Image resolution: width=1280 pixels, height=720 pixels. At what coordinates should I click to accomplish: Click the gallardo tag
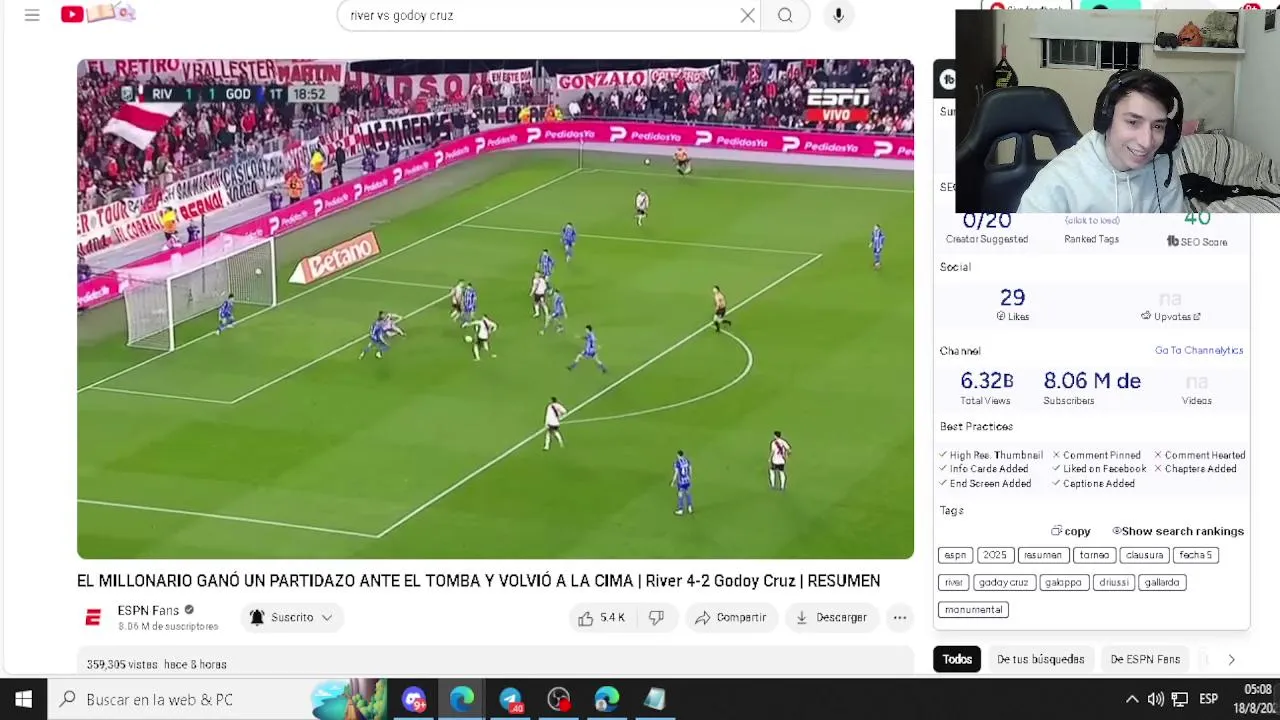pos(1162,582)
